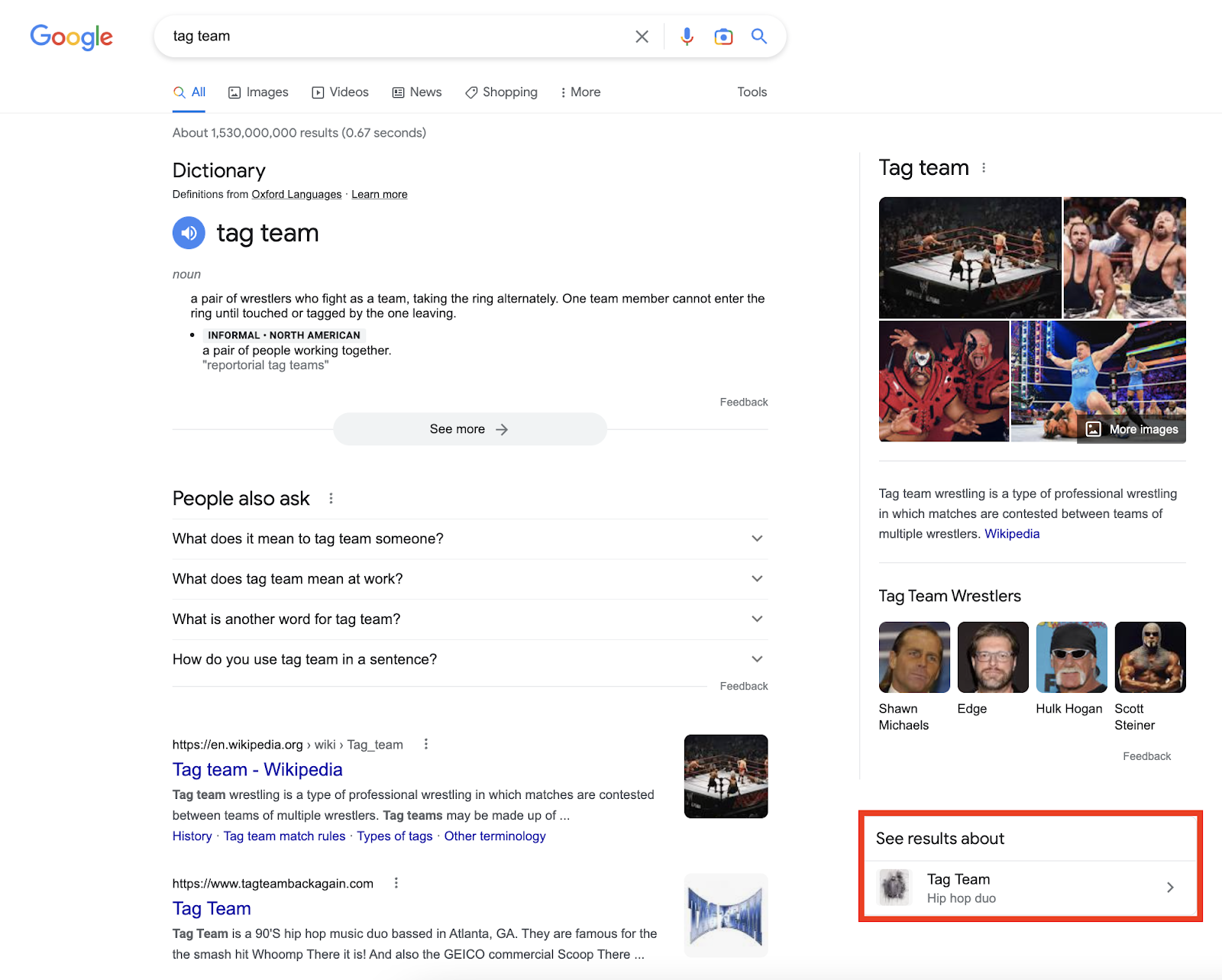1222x980 pixels.
Task: Open the People also ask options menu
Action: [x=331, y=498]
